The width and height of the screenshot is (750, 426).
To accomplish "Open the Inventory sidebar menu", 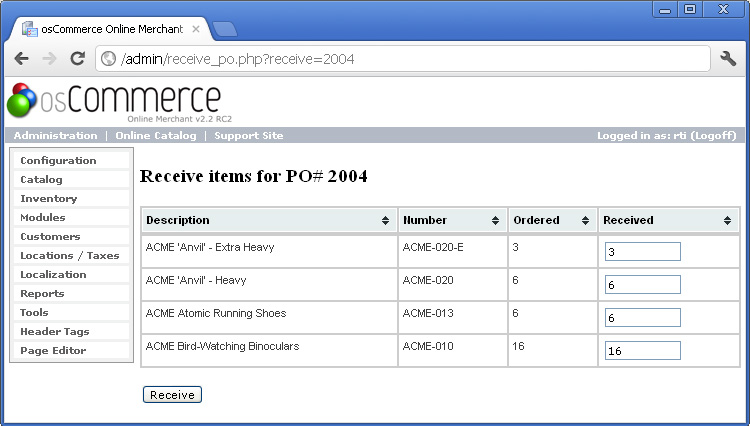I will (71, 198).
